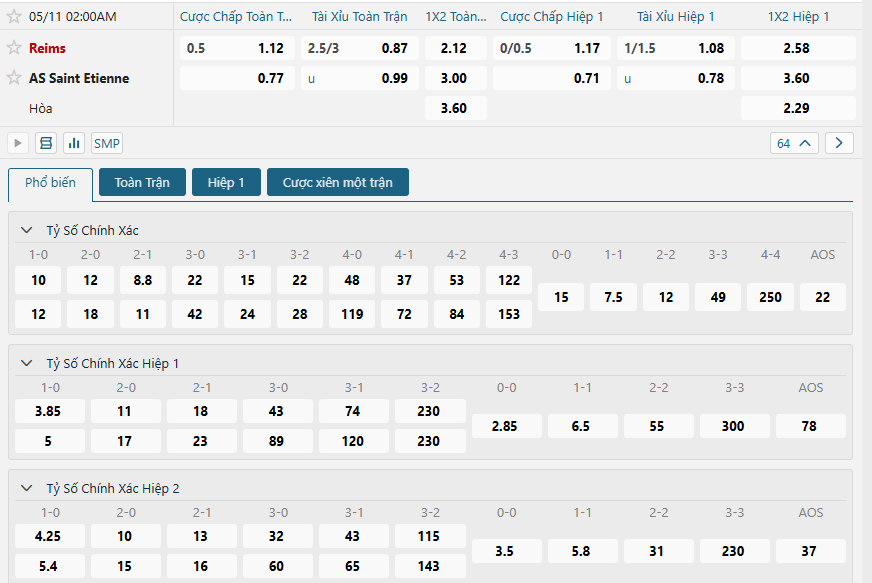Choose first-half 1-0 score at 3.85
The height and width of the screenshot is (583, 872).
[49, 411]
